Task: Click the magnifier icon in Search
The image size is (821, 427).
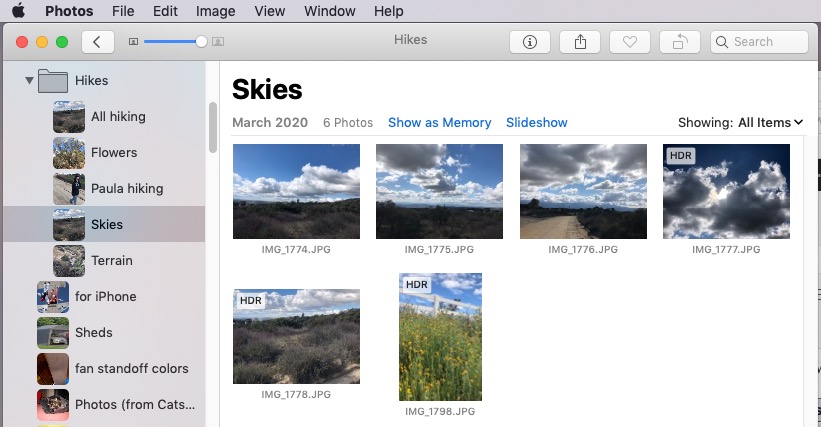Action: click(x=722, y=42)
